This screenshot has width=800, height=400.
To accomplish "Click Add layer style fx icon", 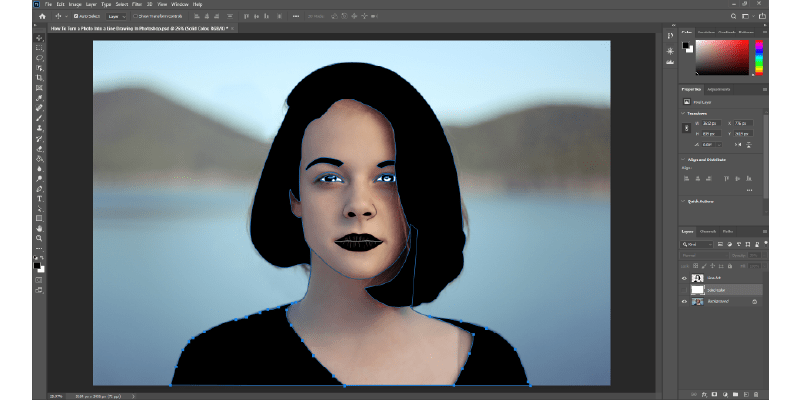I will point(704,394).
